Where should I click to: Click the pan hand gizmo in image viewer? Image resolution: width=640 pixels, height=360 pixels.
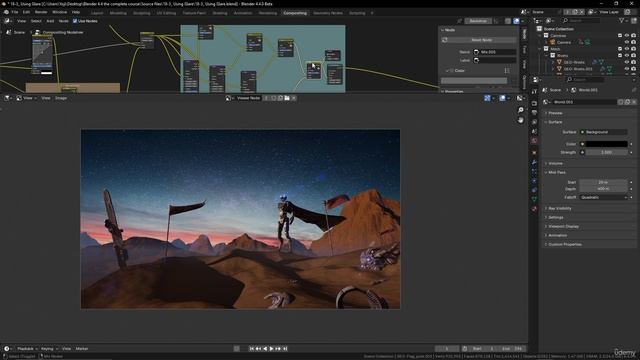click(520, 120)
